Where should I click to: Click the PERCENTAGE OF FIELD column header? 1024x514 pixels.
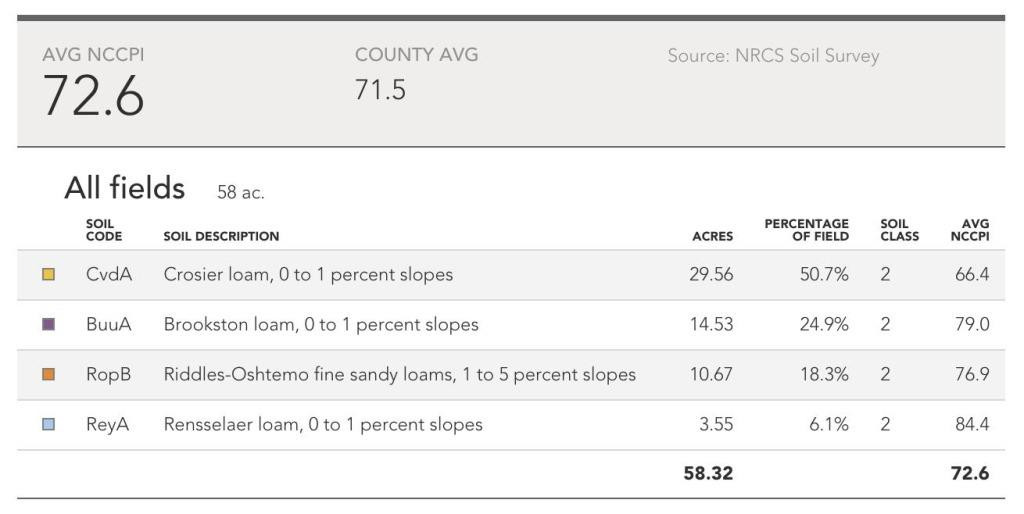[x=806, y=231]
